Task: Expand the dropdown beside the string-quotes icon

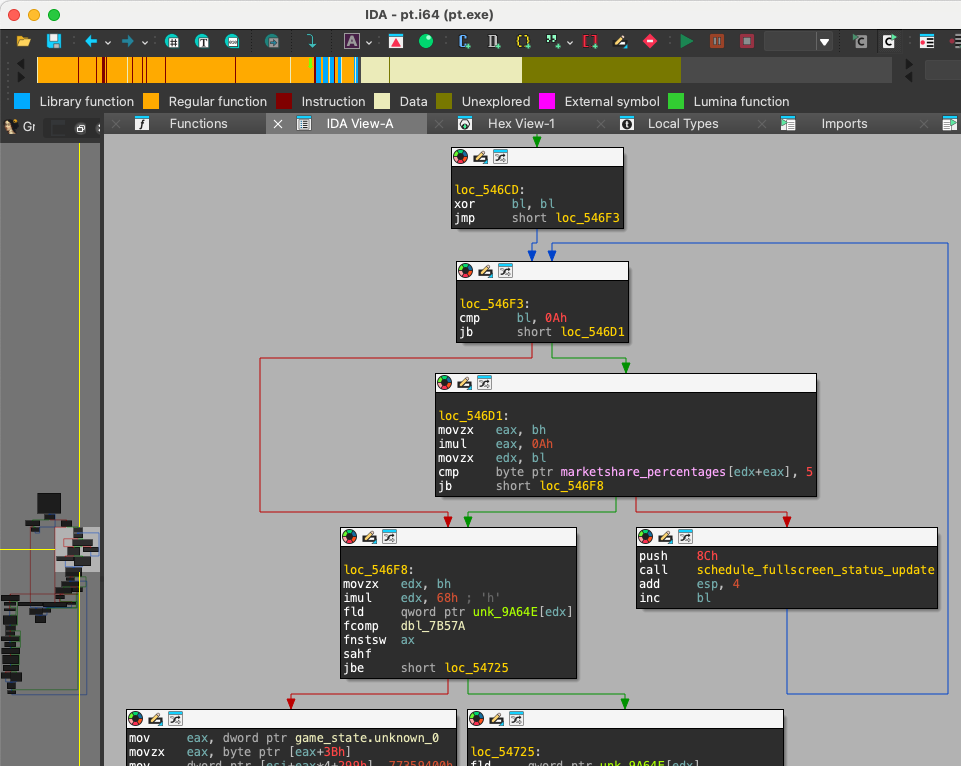Action: (570, 42)
